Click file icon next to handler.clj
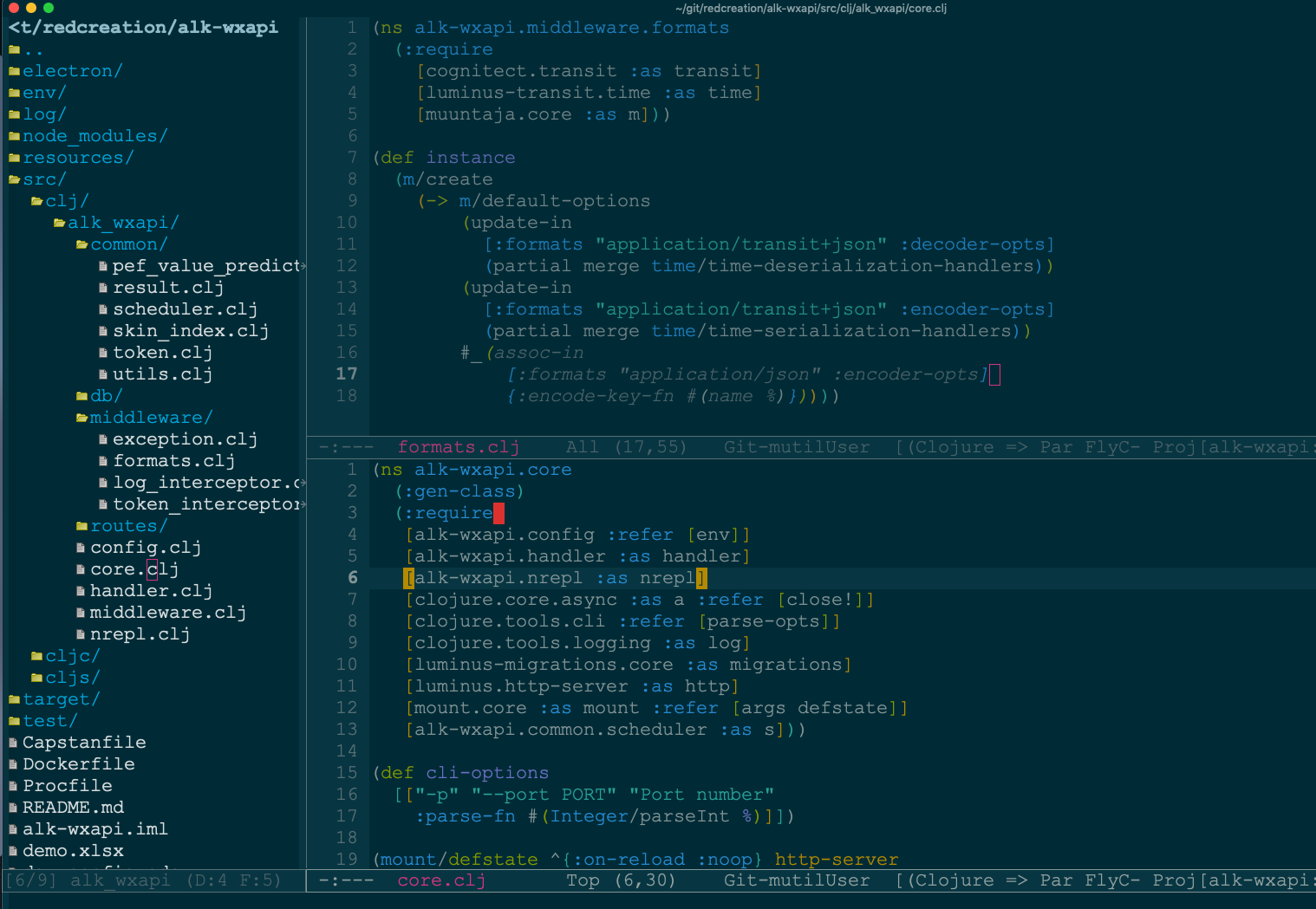Screen dimensions: 1316x909 coord(81,591)
